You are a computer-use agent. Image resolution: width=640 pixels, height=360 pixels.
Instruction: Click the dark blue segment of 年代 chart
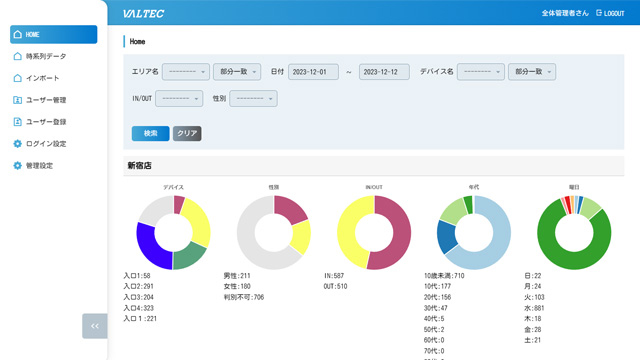(446, 238)
